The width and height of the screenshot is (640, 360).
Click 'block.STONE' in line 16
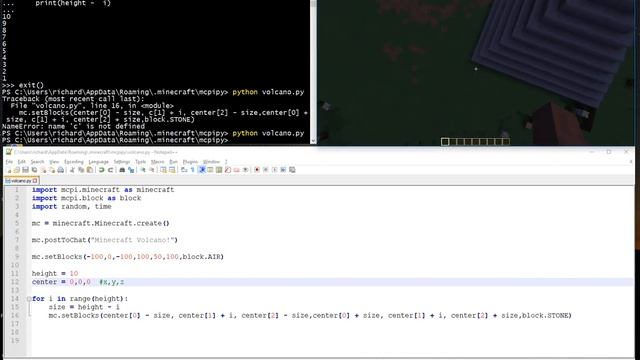pyautogui.click(x=545, y=316)
